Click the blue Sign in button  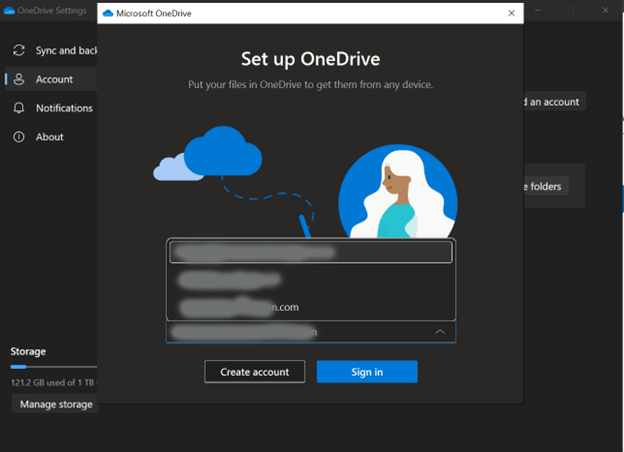[367, 372]
